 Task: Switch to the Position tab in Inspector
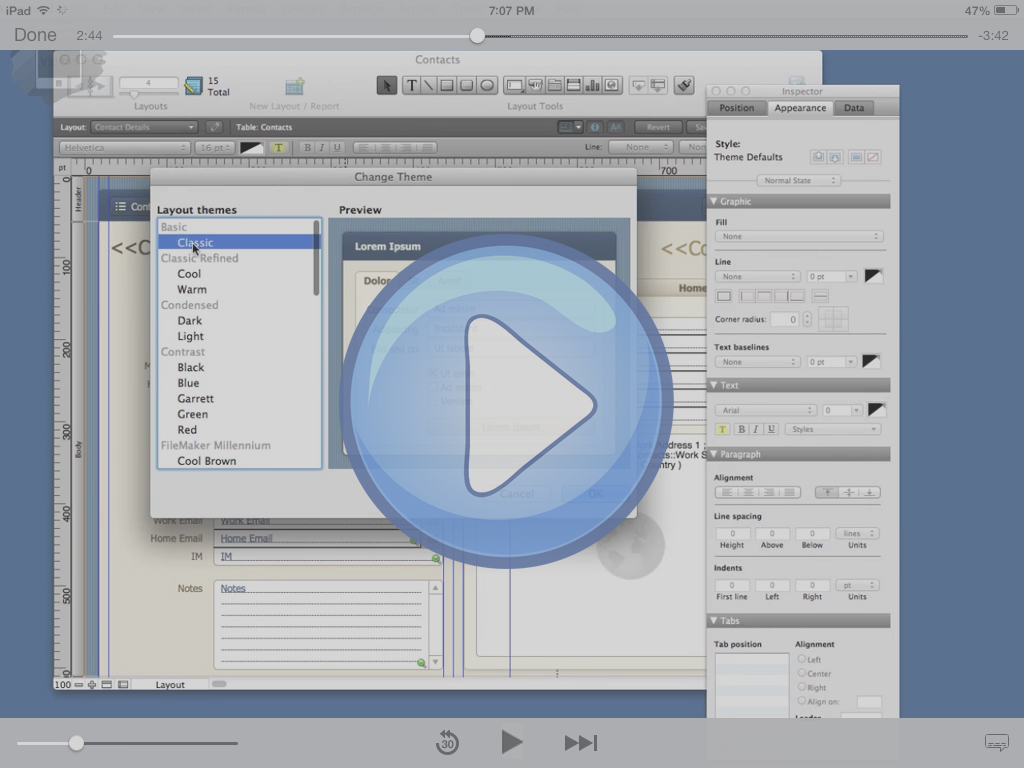coord(737,108)
